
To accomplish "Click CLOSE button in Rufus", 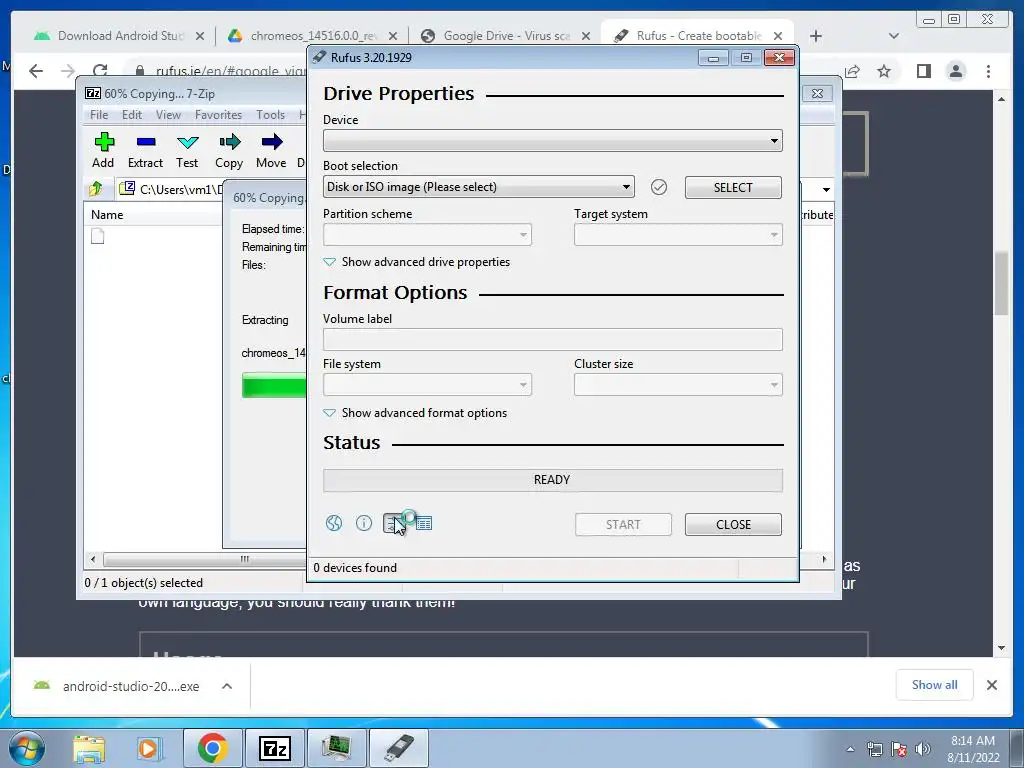I will coord(733,524).
